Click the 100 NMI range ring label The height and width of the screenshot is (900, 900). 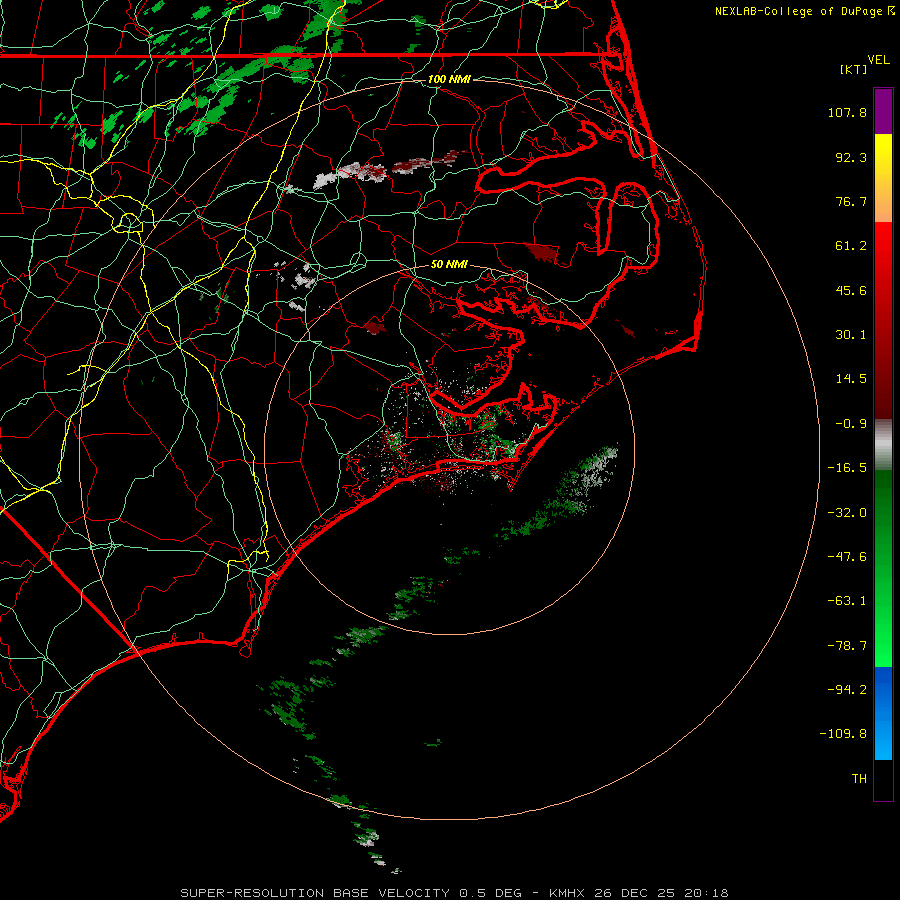click(449, 79)
